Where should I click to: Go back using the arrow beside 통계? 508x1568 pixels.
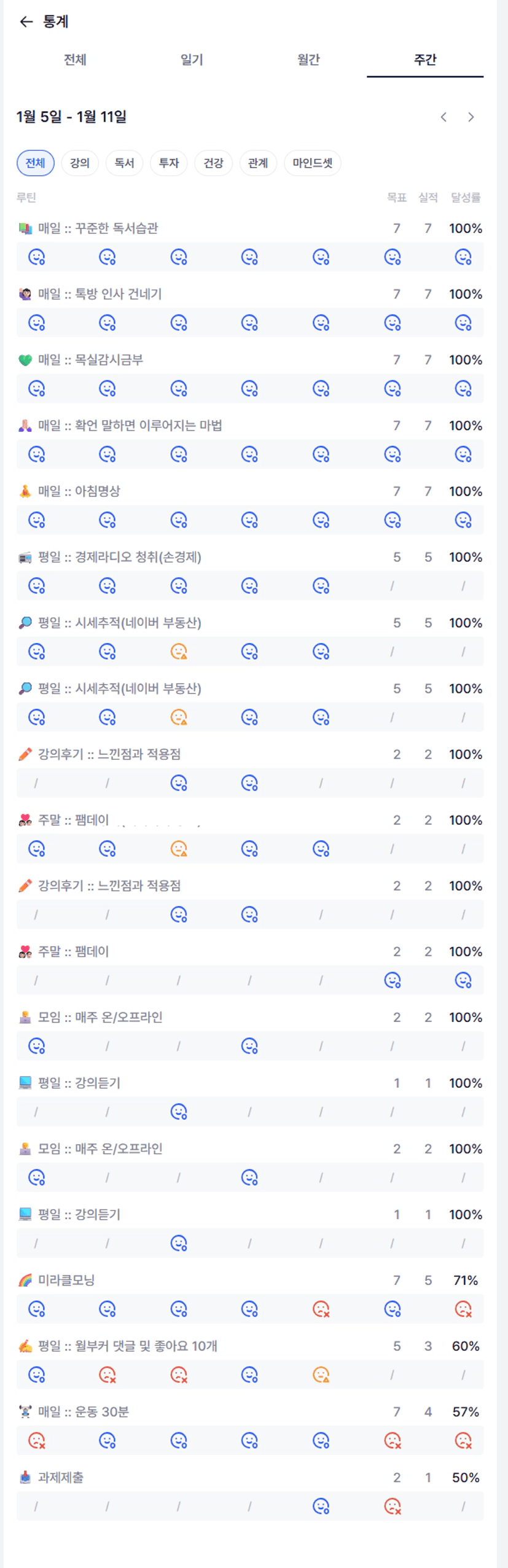pos(26,22)
